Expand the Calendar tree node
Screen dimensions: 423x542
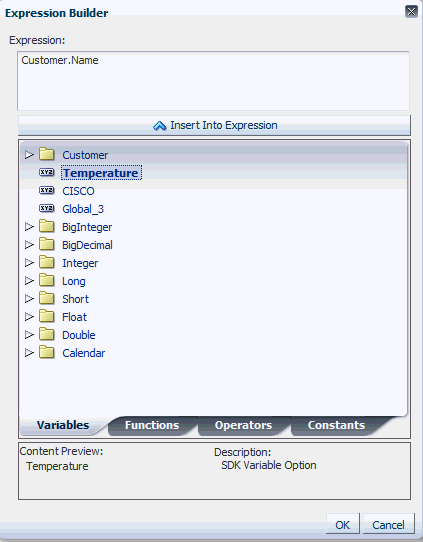tap(29, 353)
